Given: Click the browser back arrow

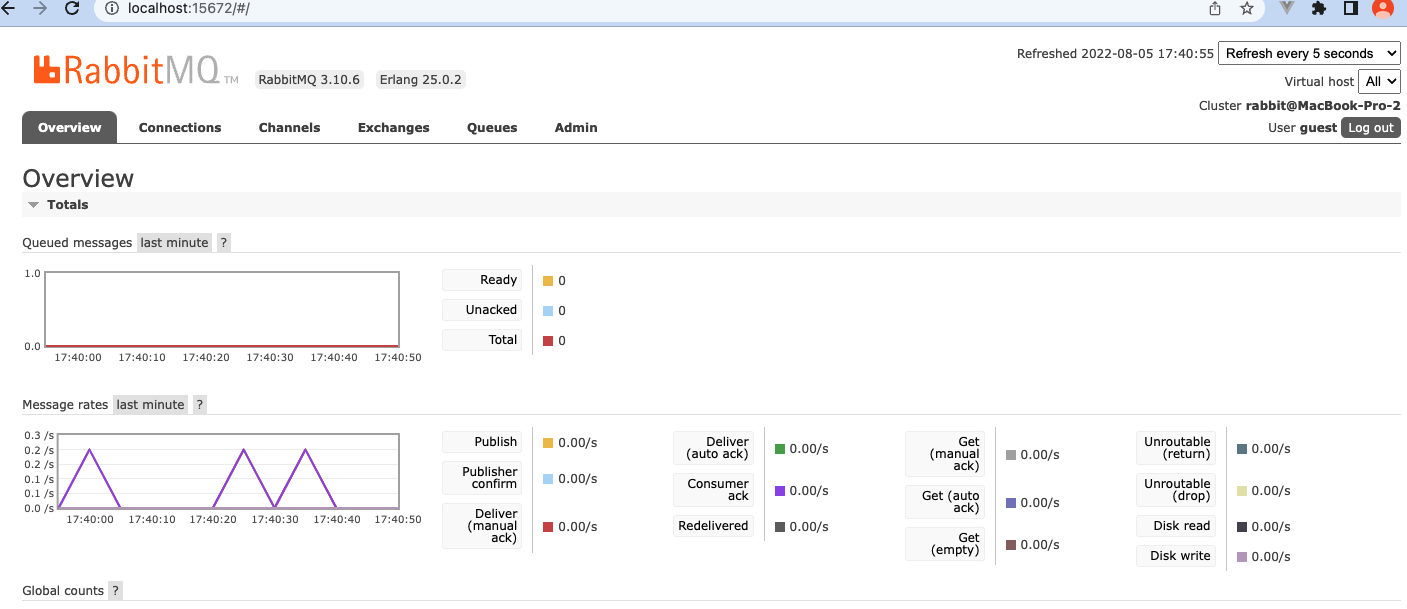Looking at the screenshot, I should 7,8.
